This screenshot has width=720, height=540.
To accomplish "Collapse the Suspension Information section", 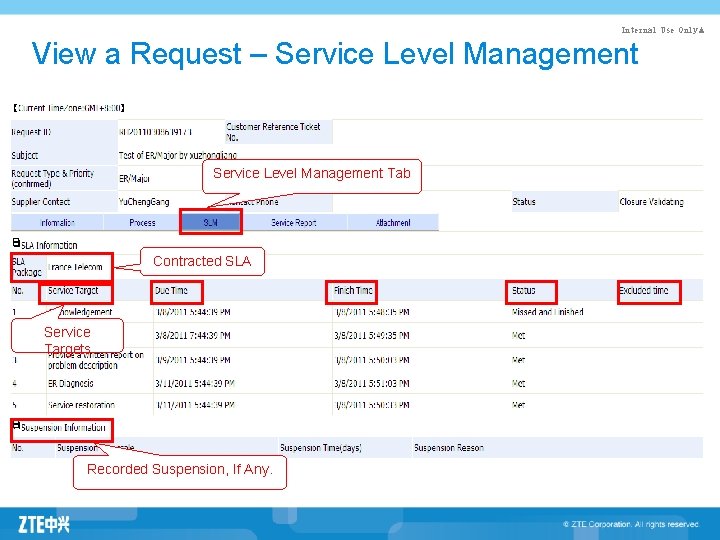I will click(x=16, y=425).
